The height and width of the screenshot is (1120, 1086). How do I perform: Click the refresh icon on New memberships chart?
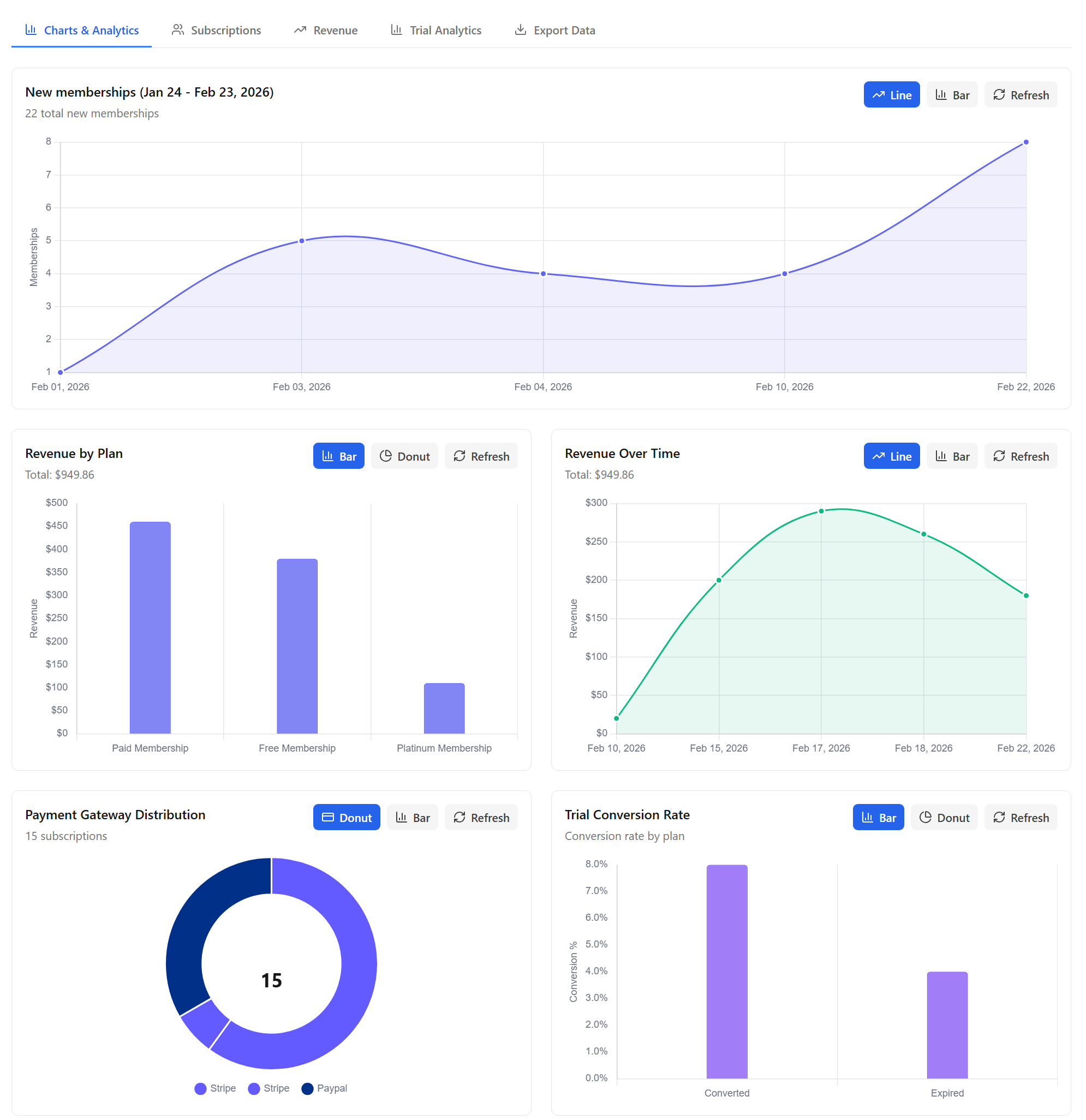click(1001, 94)
